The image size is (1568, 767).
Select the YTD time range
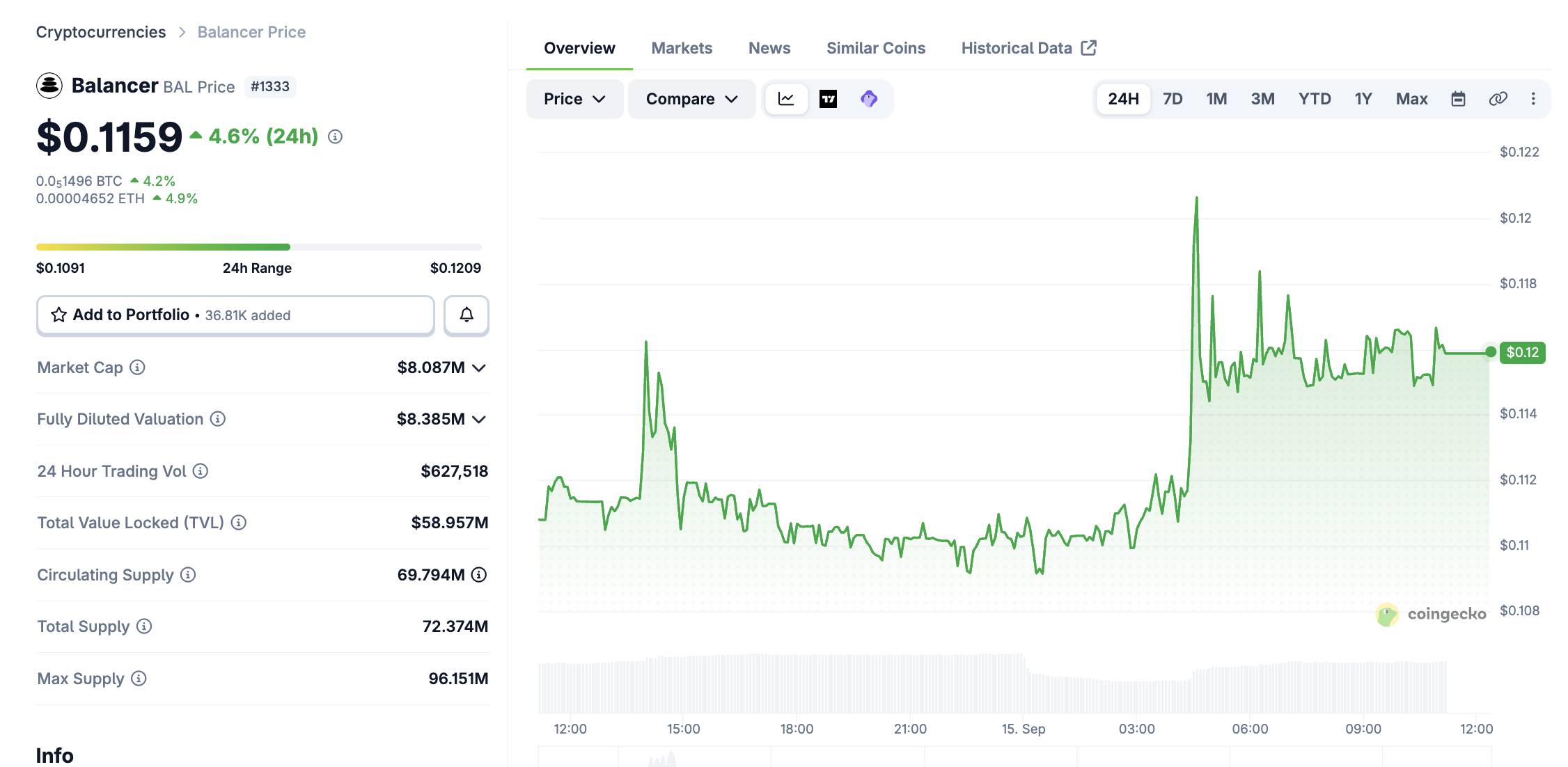1315,99
